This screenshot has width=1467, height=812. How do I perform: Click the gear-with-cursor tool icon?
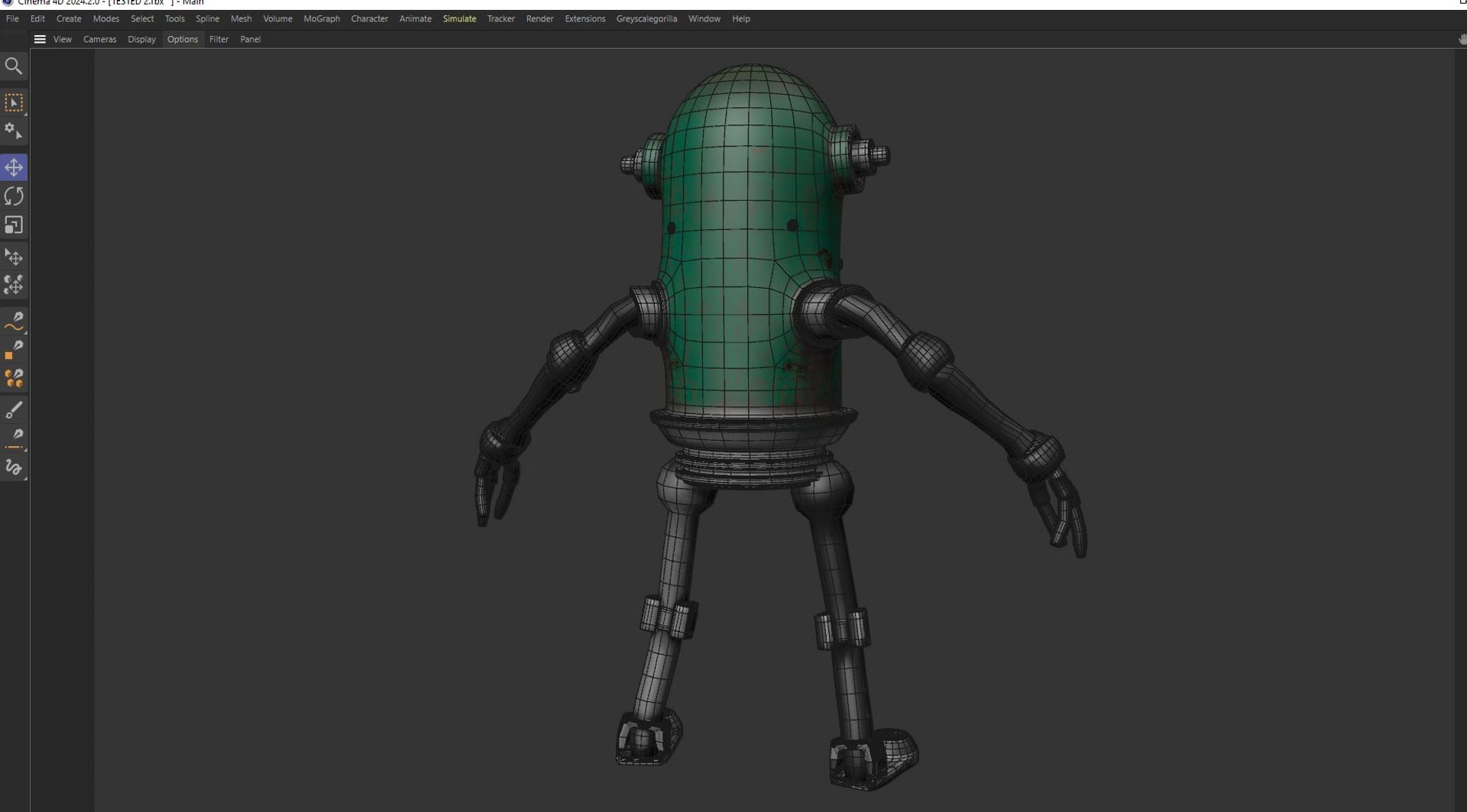pyautogui.click(x=14, y=131)
